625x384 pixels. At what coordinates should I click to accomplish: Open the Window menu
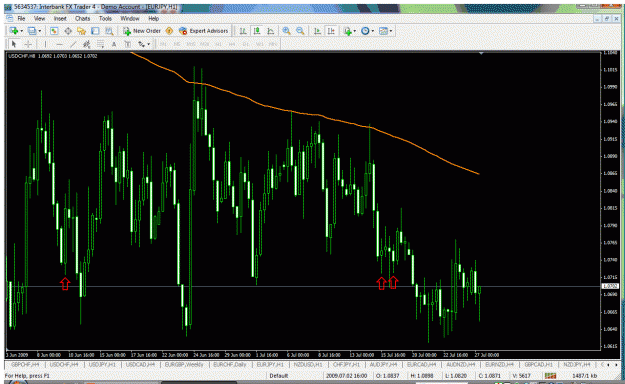(x=130, y=18)
